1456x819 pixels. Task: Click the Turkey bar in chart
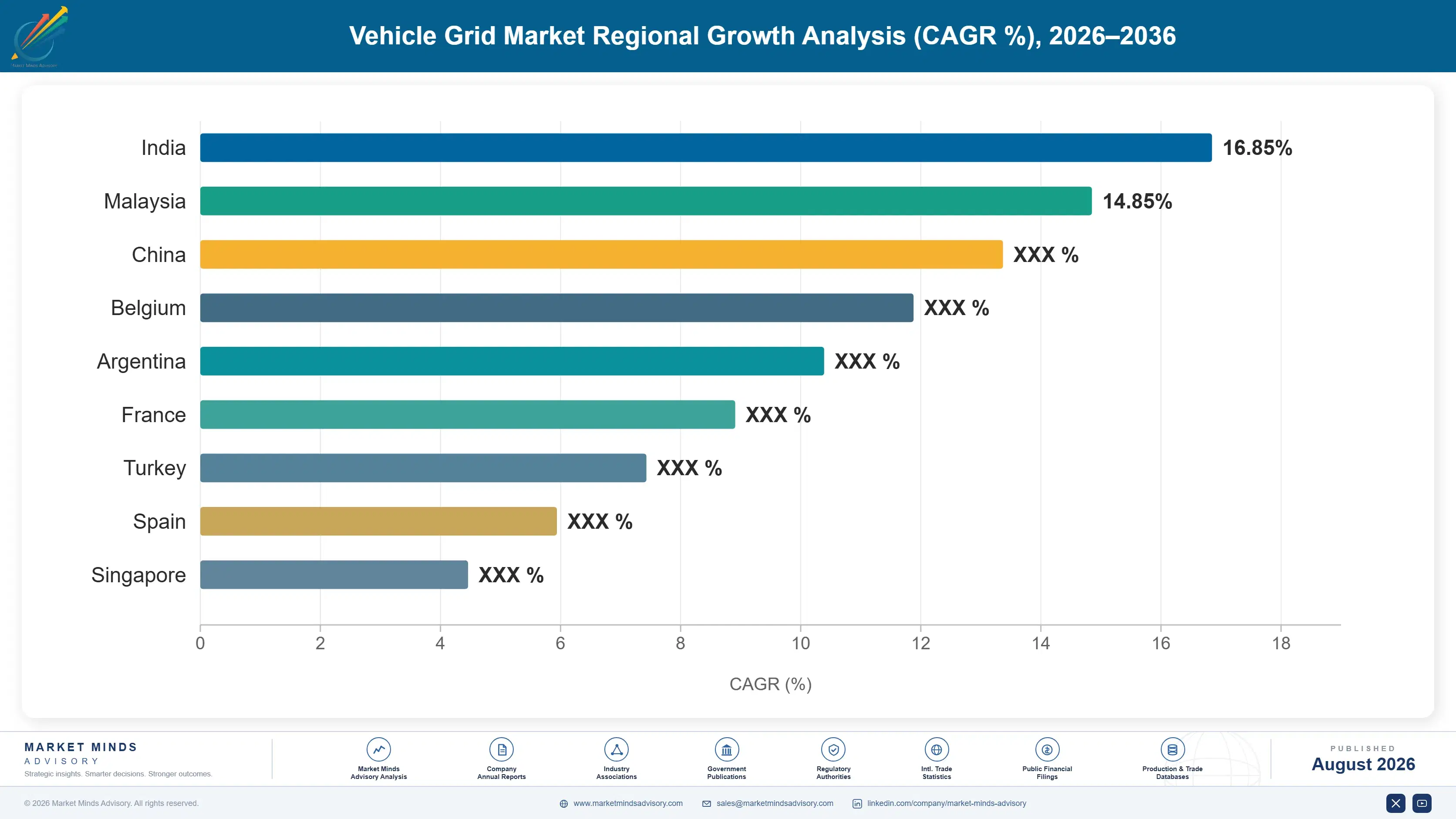423,468
